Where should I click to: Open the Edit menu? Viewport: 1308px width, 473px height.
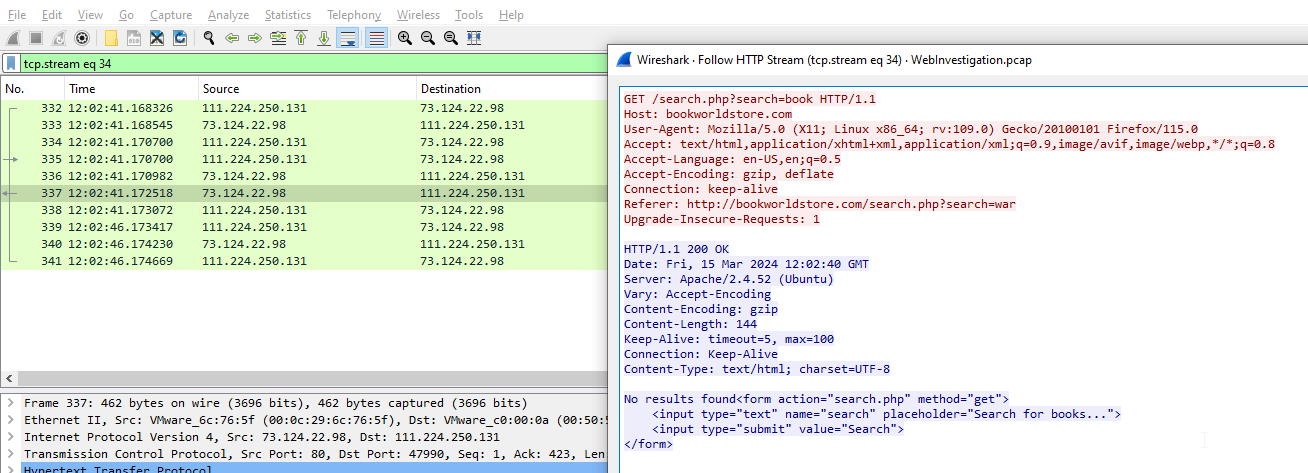coord(52,15)
